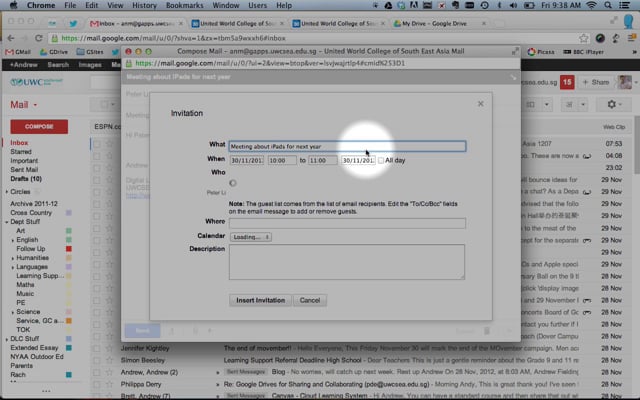Open the GMail bookmark
This screenshot has height=400, width=640.
coord(18,52)
